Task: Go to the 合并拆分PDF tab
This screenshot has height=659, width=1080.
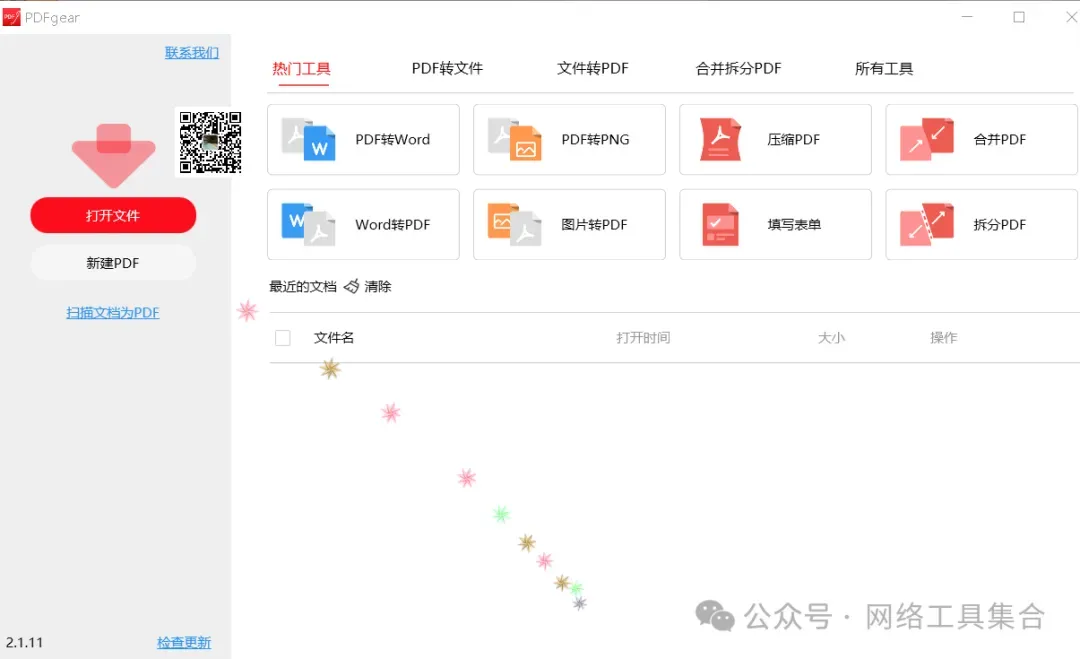Action: (x=738, y=69)
